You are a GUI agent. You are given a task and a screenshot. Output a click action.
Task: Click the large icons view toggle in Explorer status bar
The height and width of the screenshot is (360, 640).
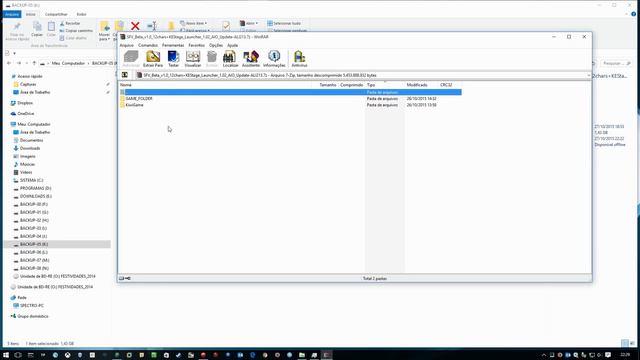(632, 343)
